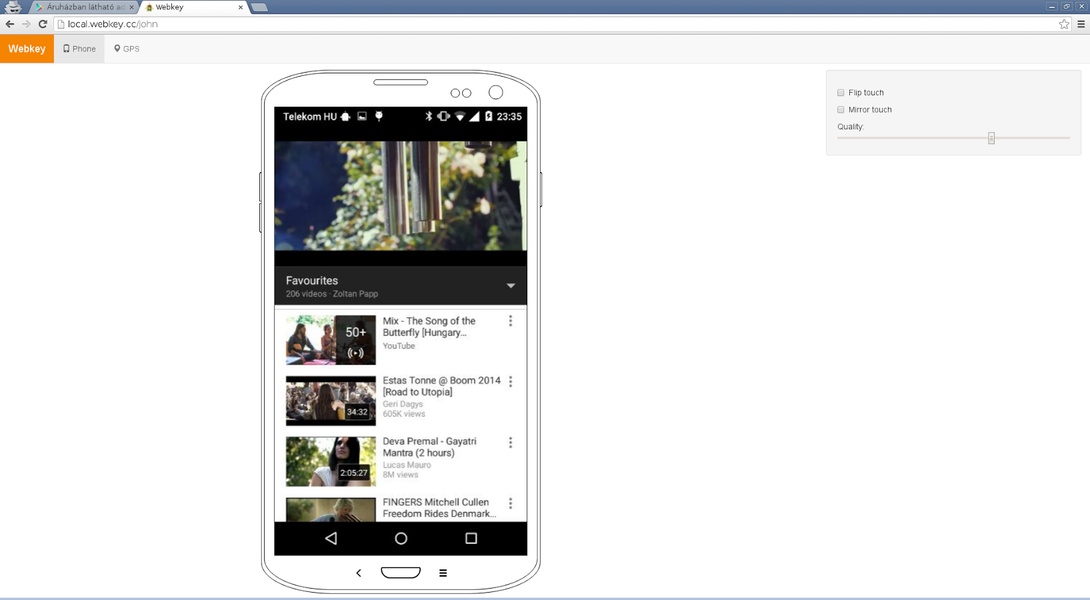This screenshot has width=1090, height=600.
Task: Select title 'Mix - The Song of the Butterfly'
Action: 429,327
